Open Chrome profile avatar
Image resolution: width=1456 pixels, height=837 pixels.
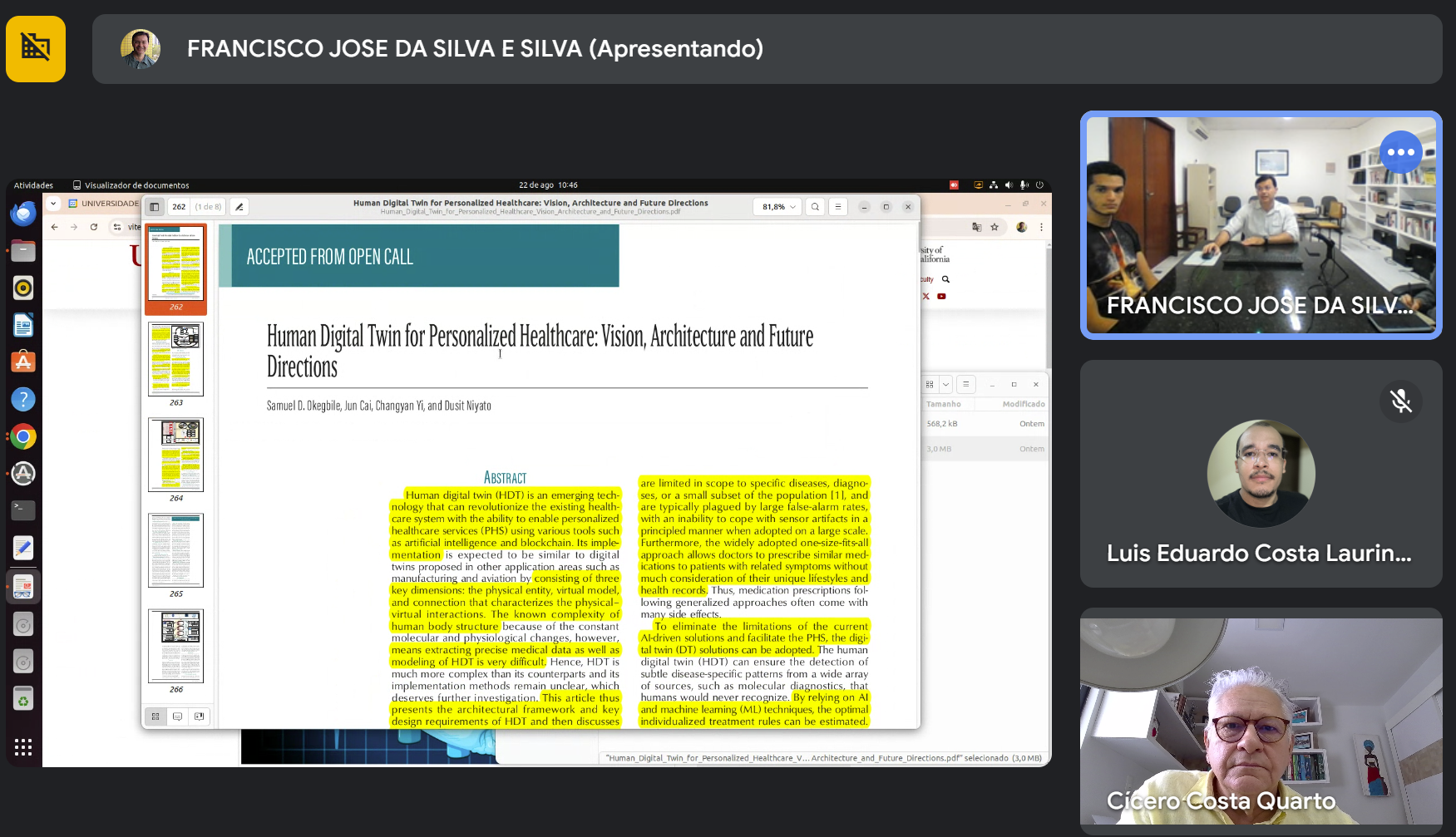(x=1022, y=227)
